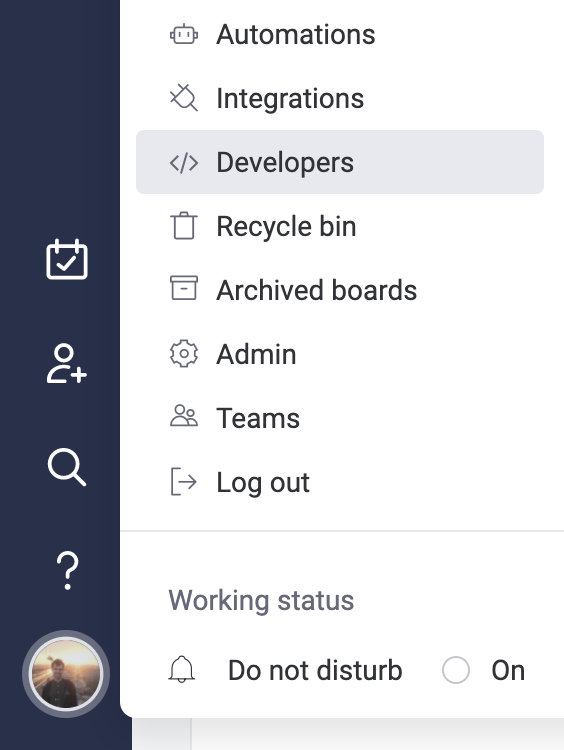Click the Archived boards box icon
This screenshot has width=564, height=750.
(184, 288)
